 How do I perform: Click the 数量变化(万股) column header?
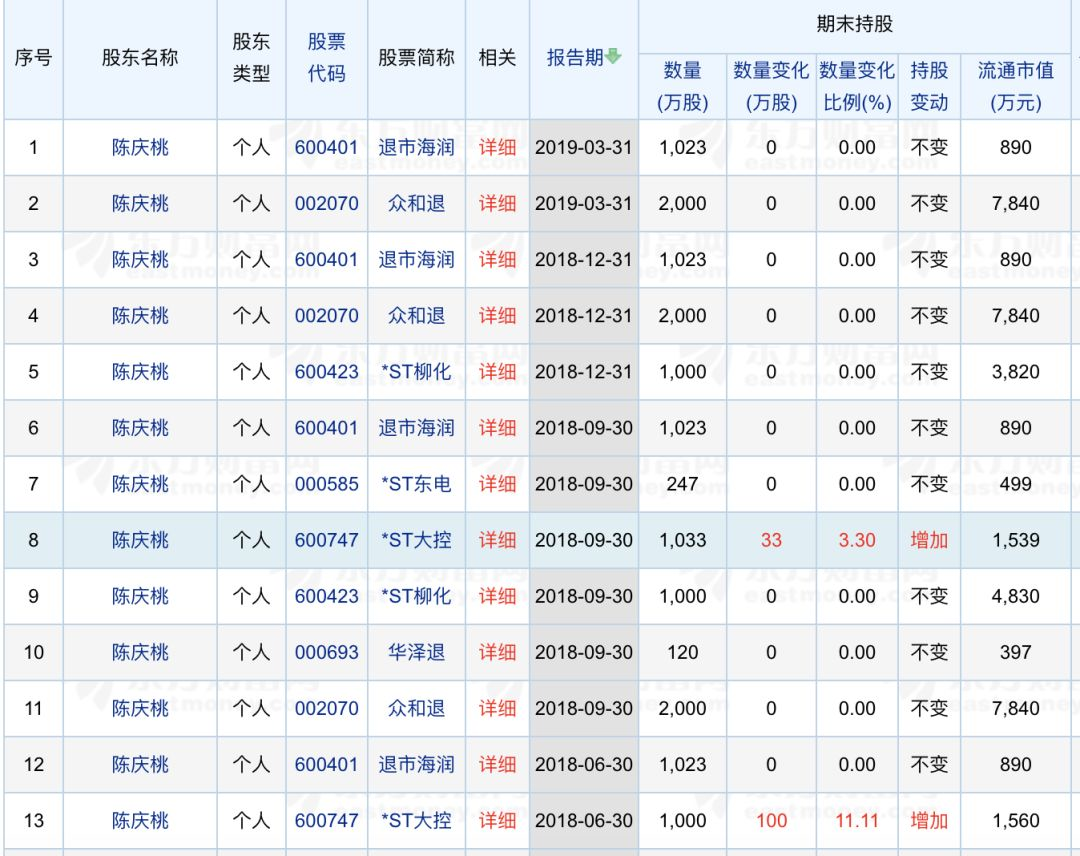click(770, 86)
